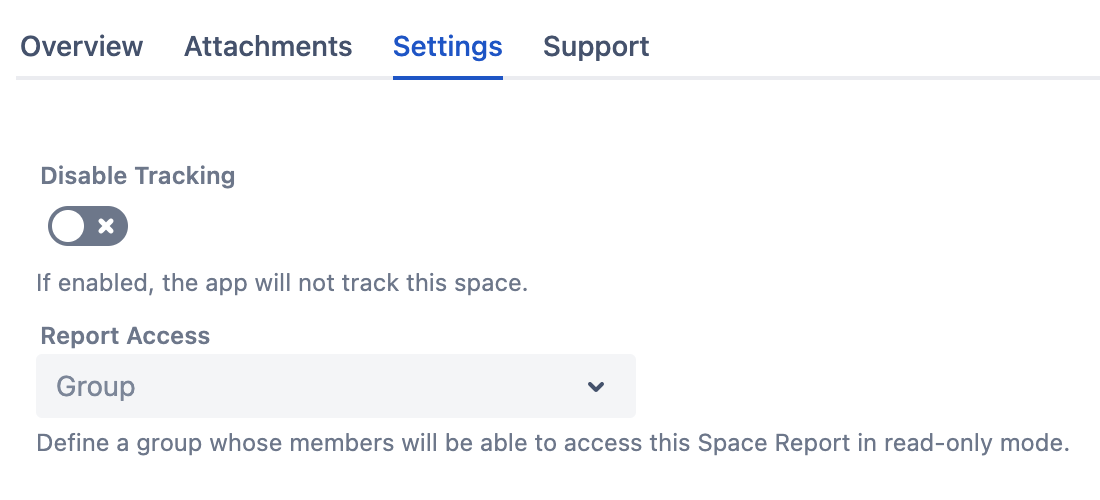Image resolution: width=1100 pixels, height=500 pixels.
Task: Open the Report Access dropdown
Action: [335, 386]
